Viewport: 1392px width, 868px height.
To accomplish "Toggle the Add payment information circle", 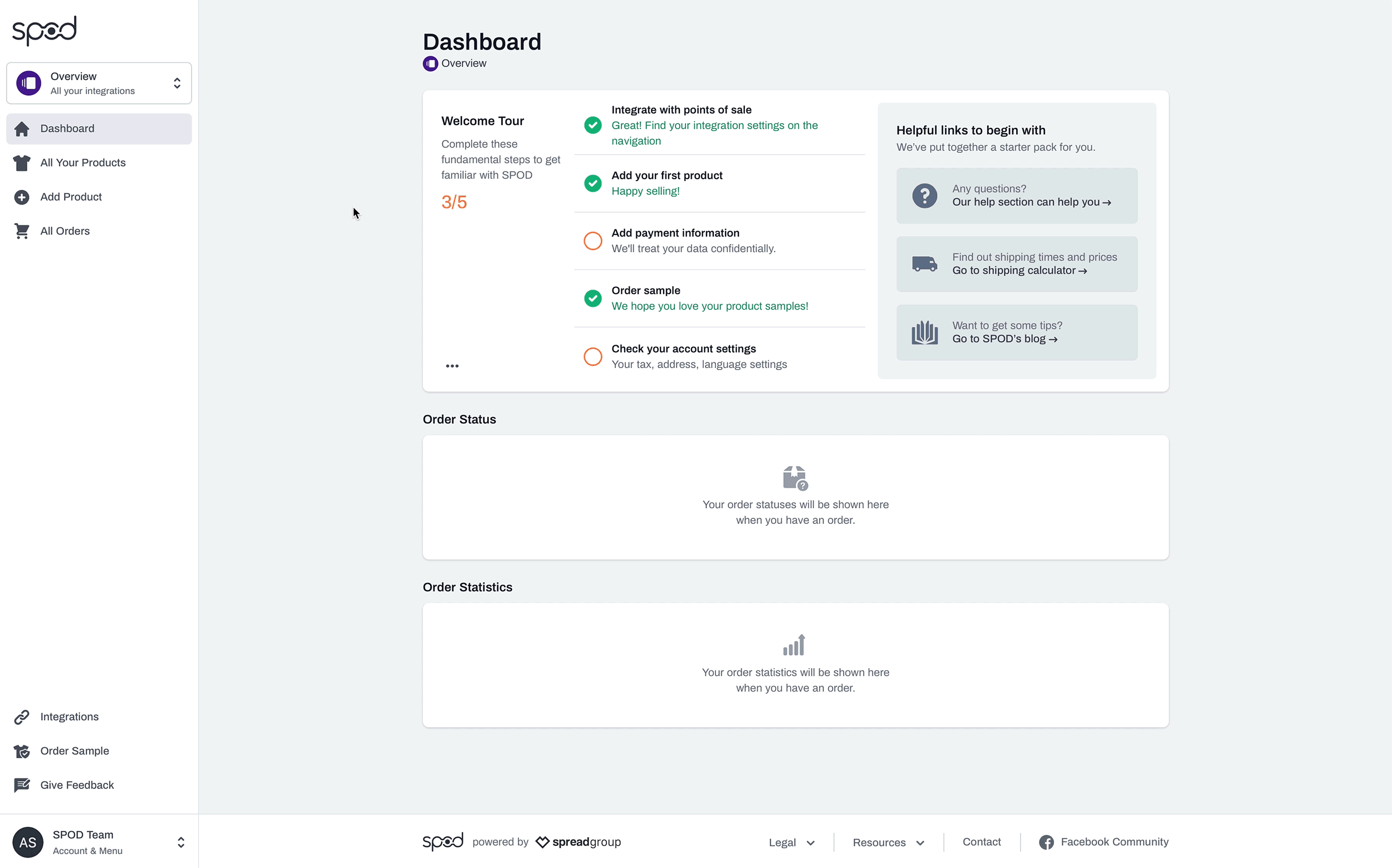I will tap(592, 241).
